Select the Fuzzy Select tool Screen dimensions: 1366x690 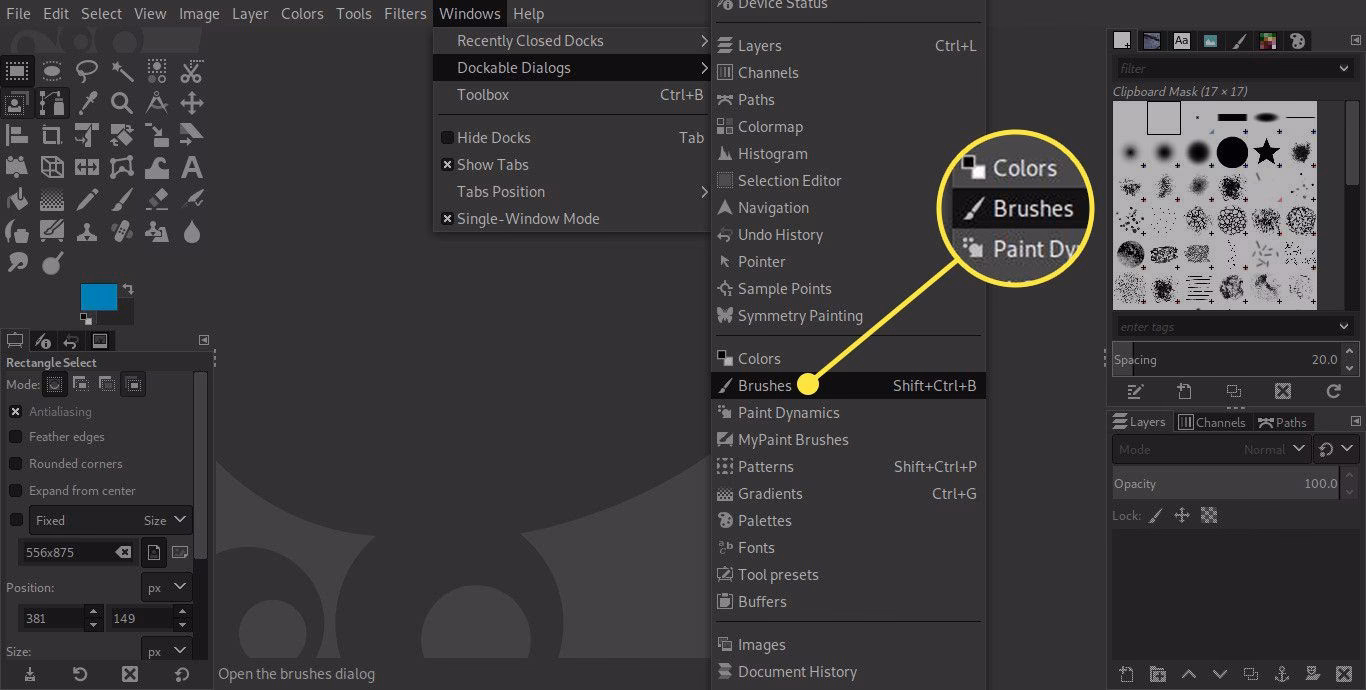tap(121, 70)
